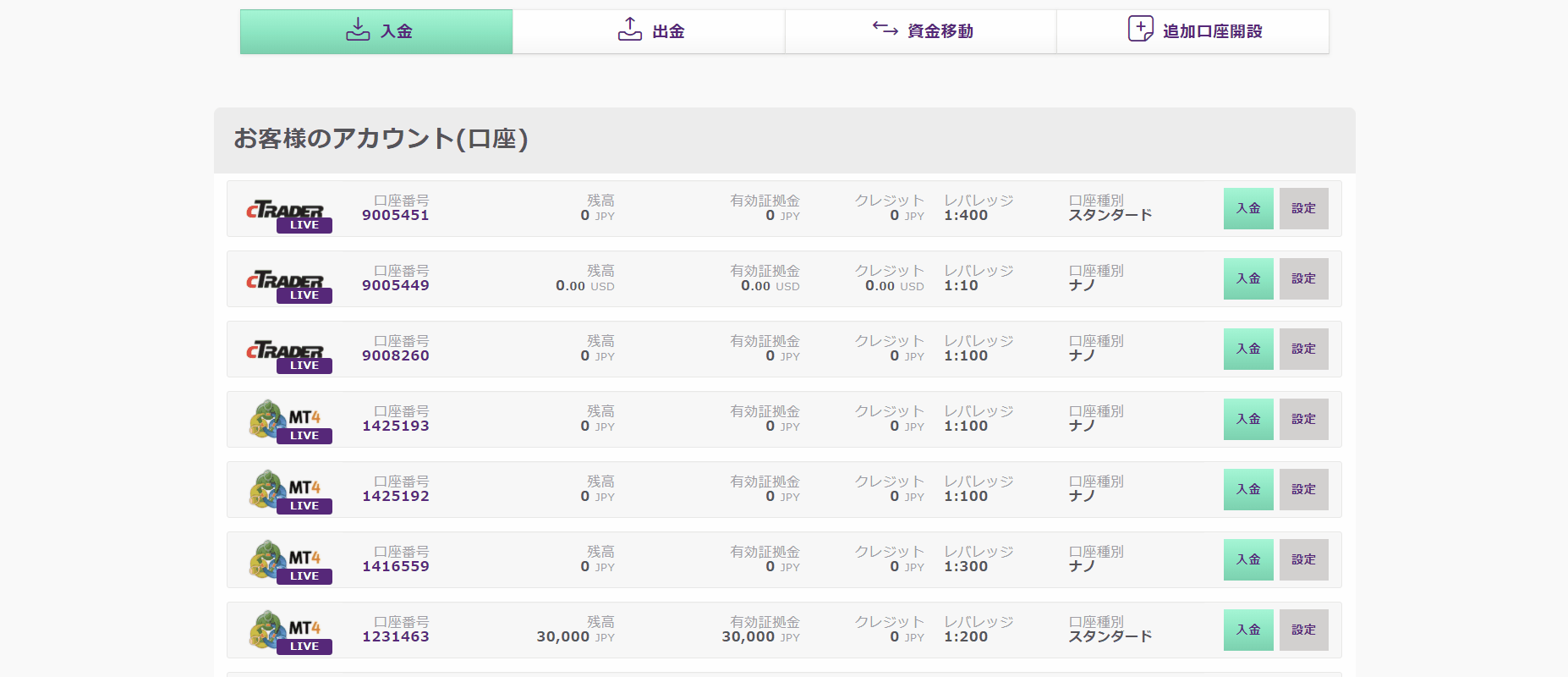Click the お客様のアカウント(口座) heading
Image resolution: width=1568 pixels, height=677 pixels.
coord(381,139)
